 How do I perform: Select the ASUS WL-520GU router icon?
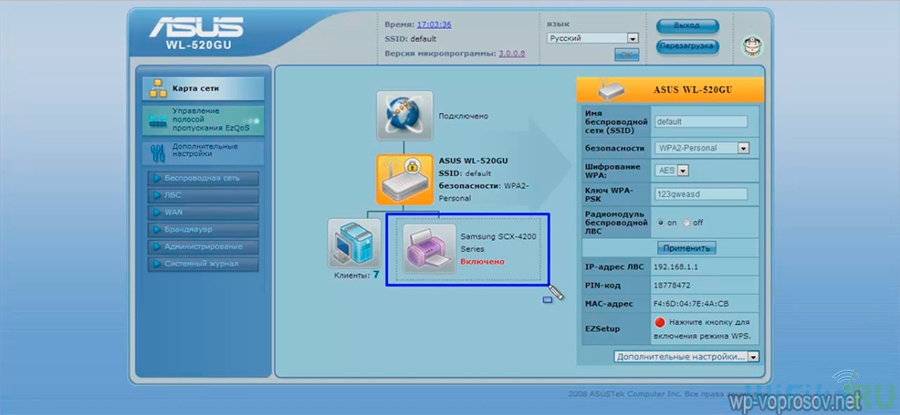(405, 180)
